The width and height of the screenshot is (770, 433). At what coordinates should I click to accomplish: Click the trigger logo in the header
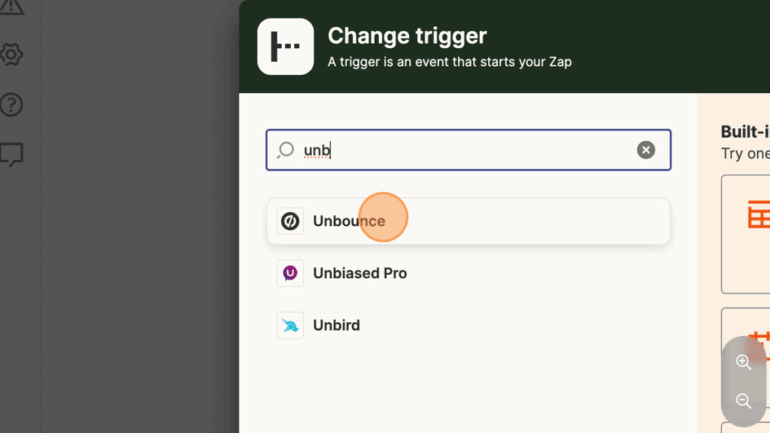click(x=285, y=47)
